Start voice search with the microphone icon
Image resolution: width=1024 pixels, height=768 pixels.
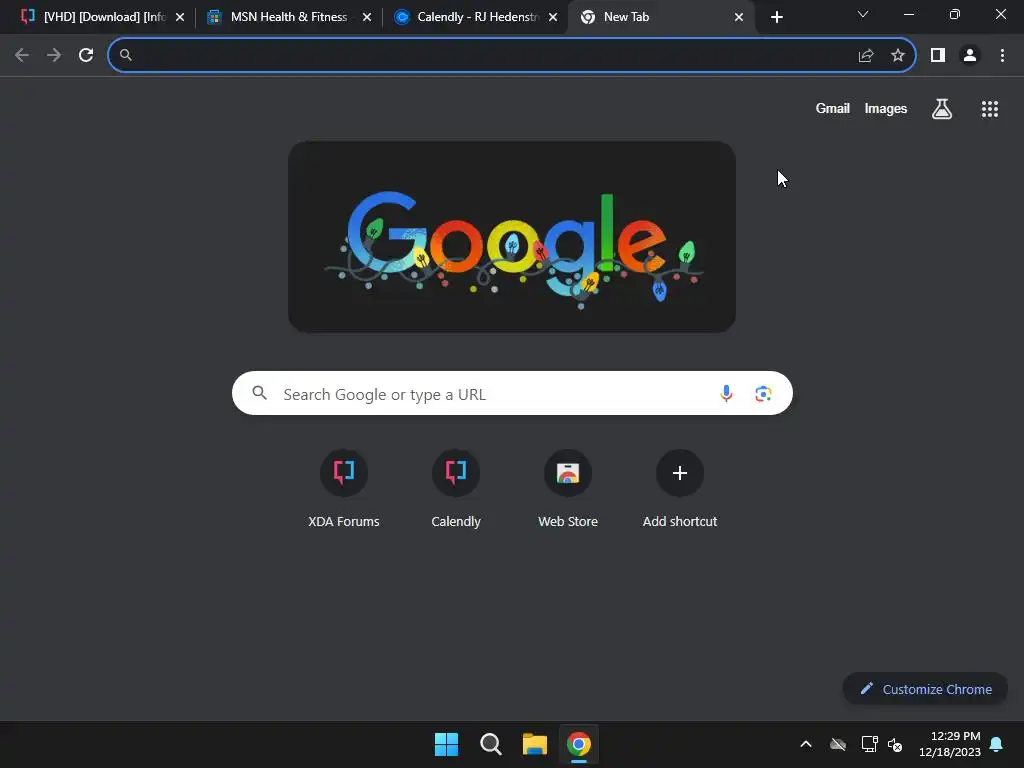(x=726, y=394)
